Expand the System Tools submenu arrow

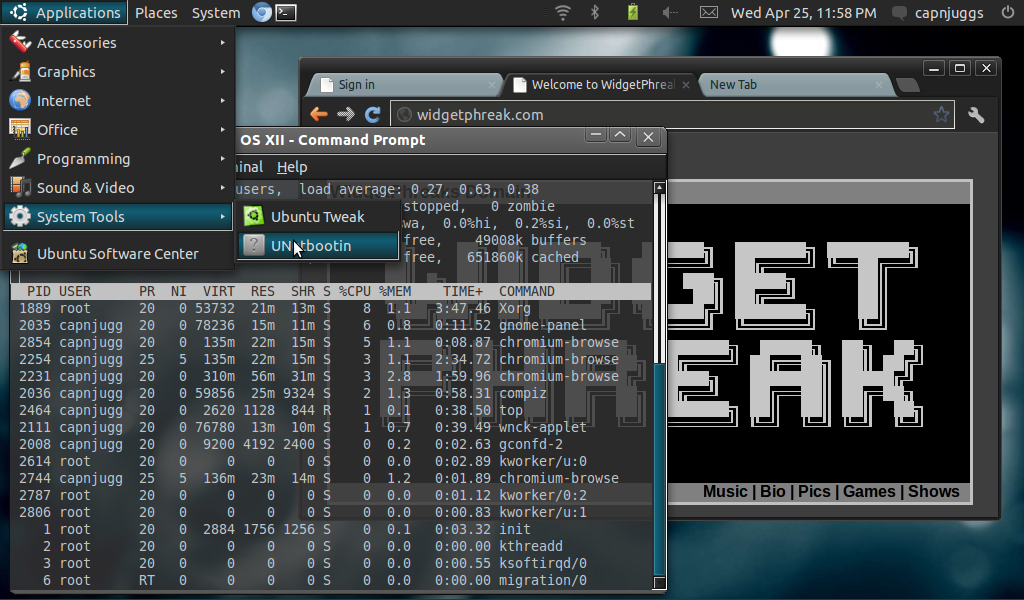tap(223, 217)
